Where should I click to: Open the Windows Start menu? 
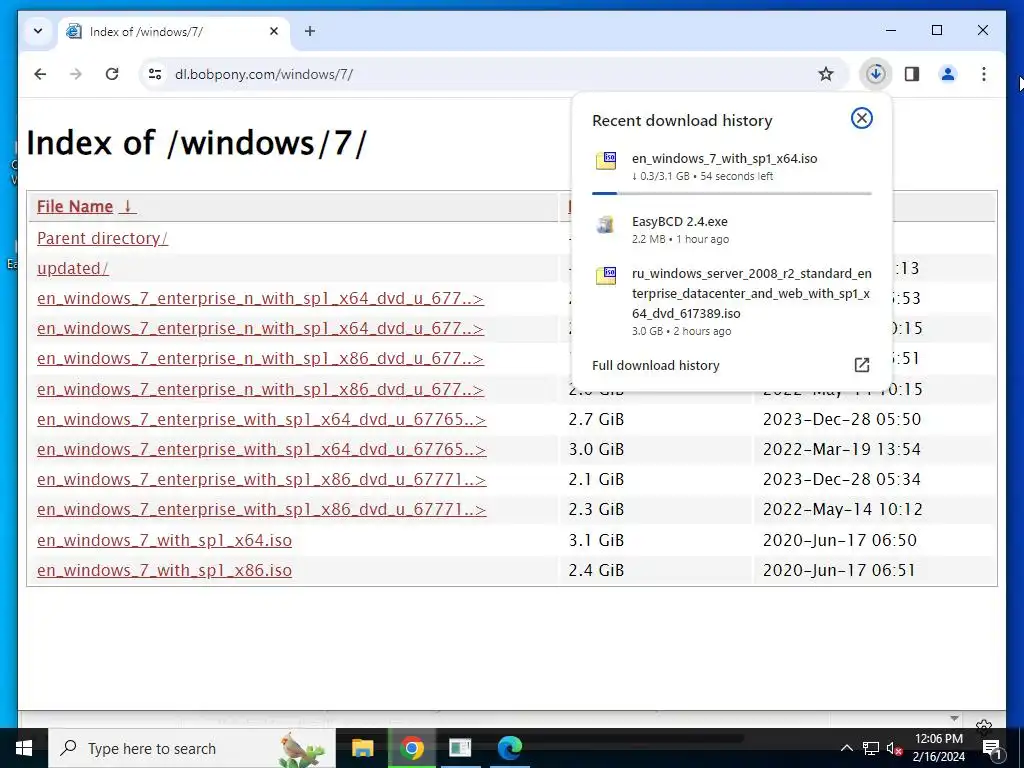point(24,748)
